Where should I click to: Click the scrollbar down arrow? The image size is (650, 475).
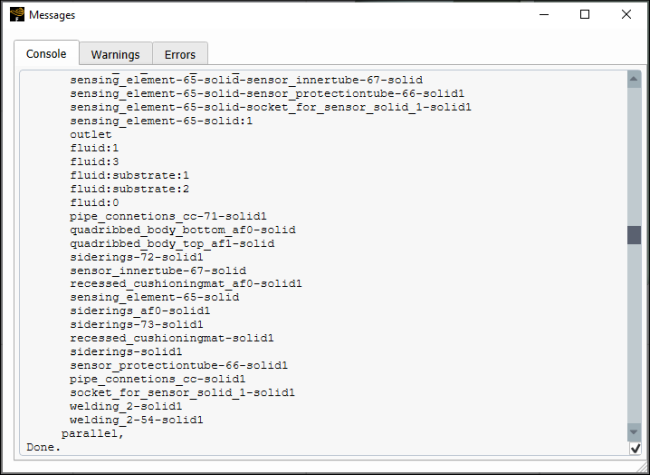pyautogui.click(x=634, y=432)
